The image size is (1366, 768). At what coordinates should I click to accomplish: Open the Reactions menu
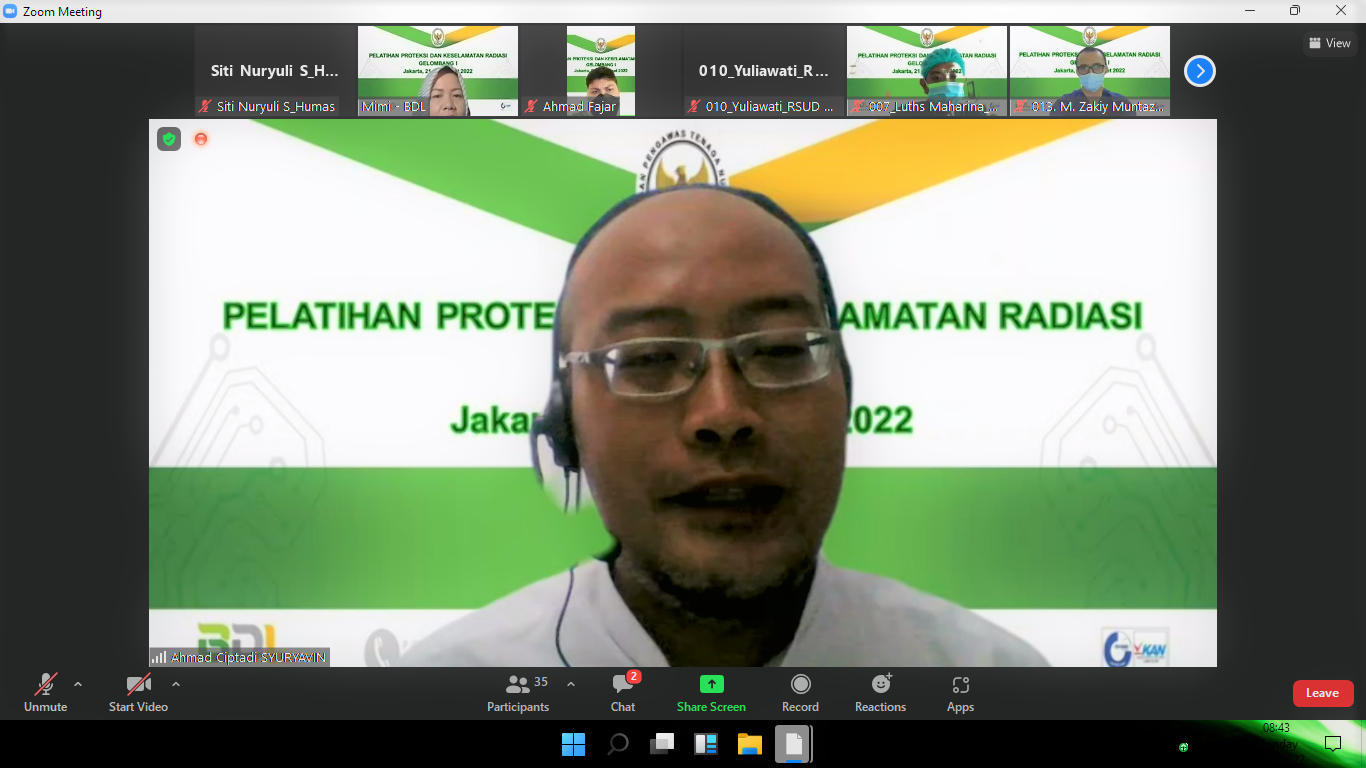pos(880,693)
